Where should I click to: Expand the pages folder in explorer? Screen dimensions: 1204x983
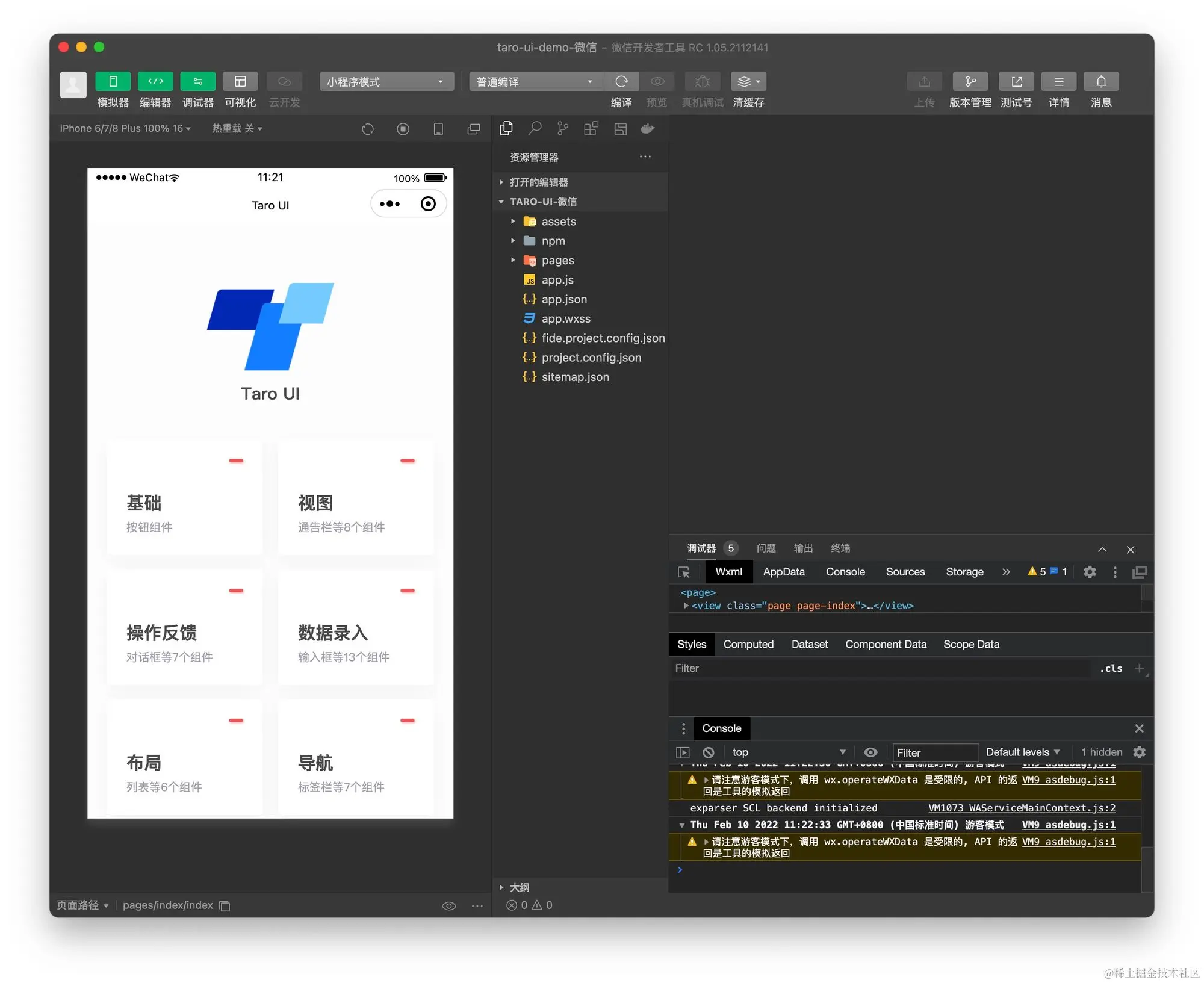pyautogui.click(x=557, y=261)
